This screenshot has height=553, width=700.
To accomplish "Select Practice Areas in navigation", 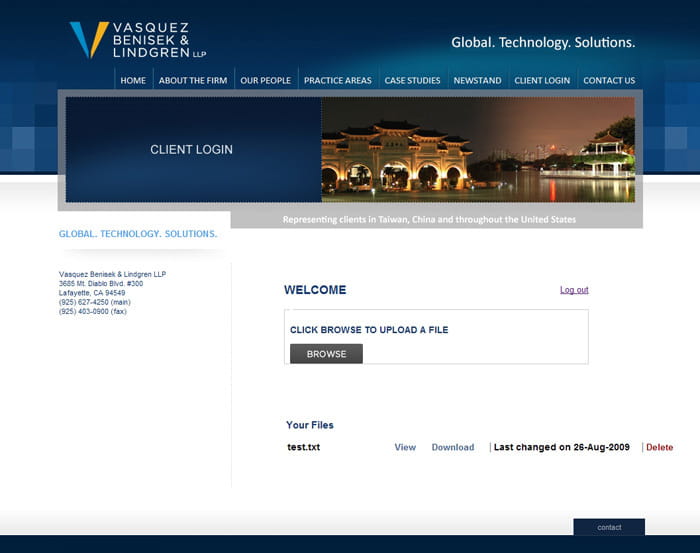I will pyautogui.click(x=338, y=80).
